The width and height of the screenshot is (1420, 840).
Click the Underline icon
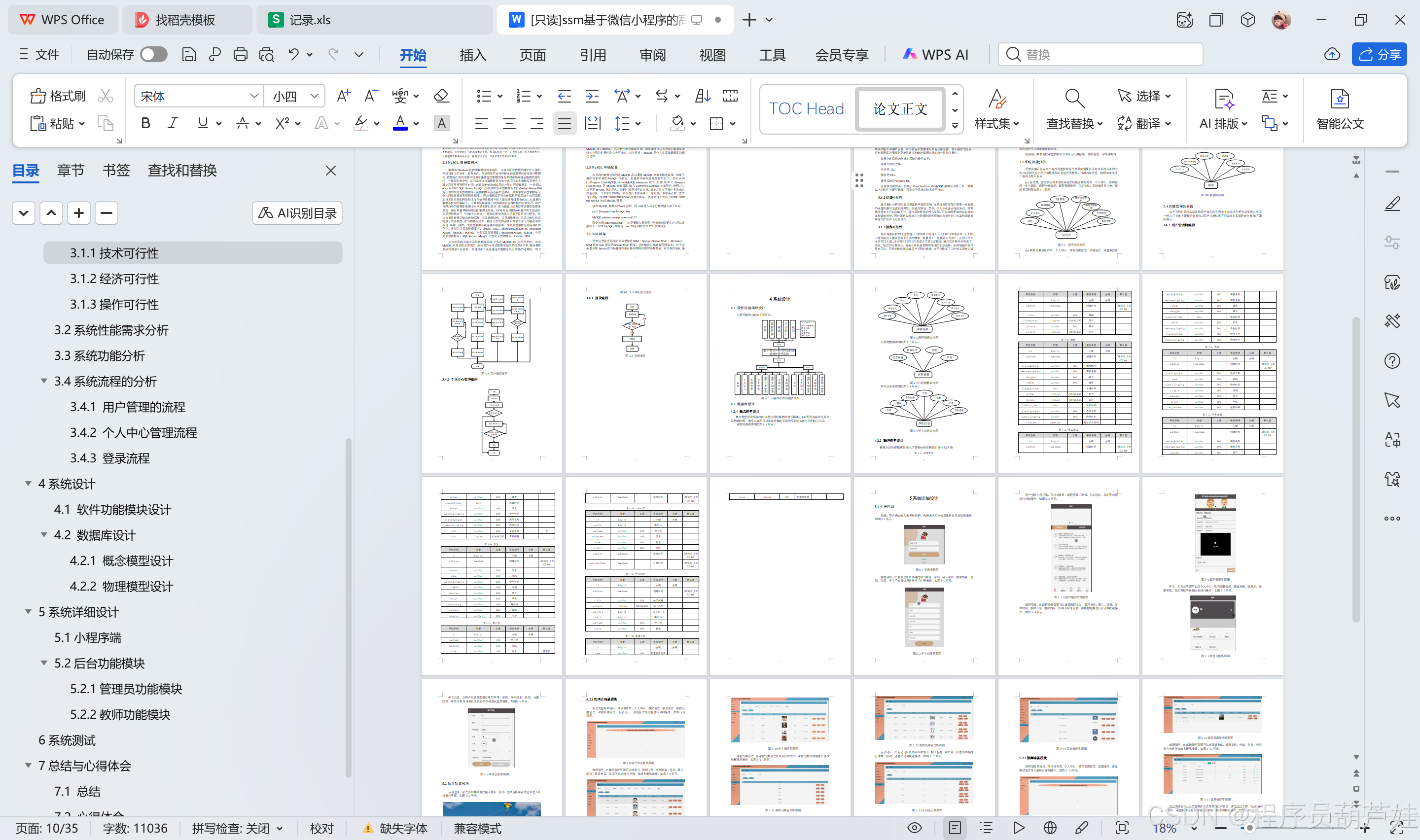pyautogui.click(x=203, y=123)
